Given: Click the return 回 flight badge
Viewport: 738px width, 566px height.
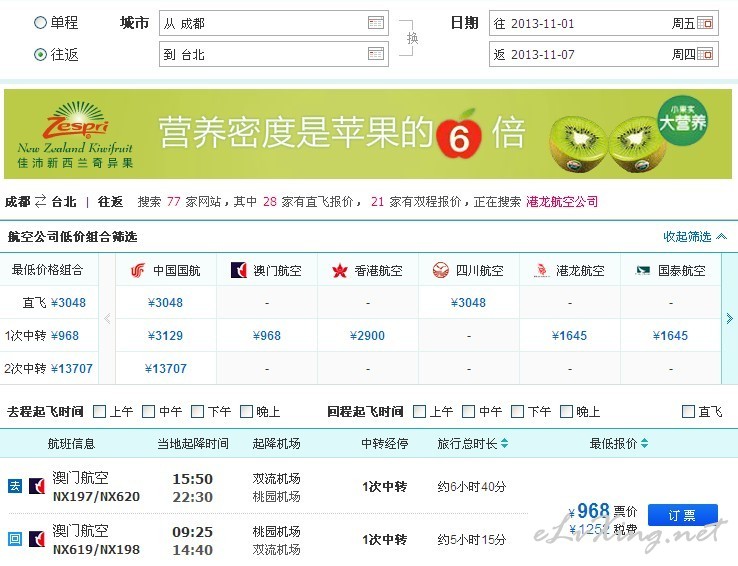Looking at the screenshot, I should point(15,539).
